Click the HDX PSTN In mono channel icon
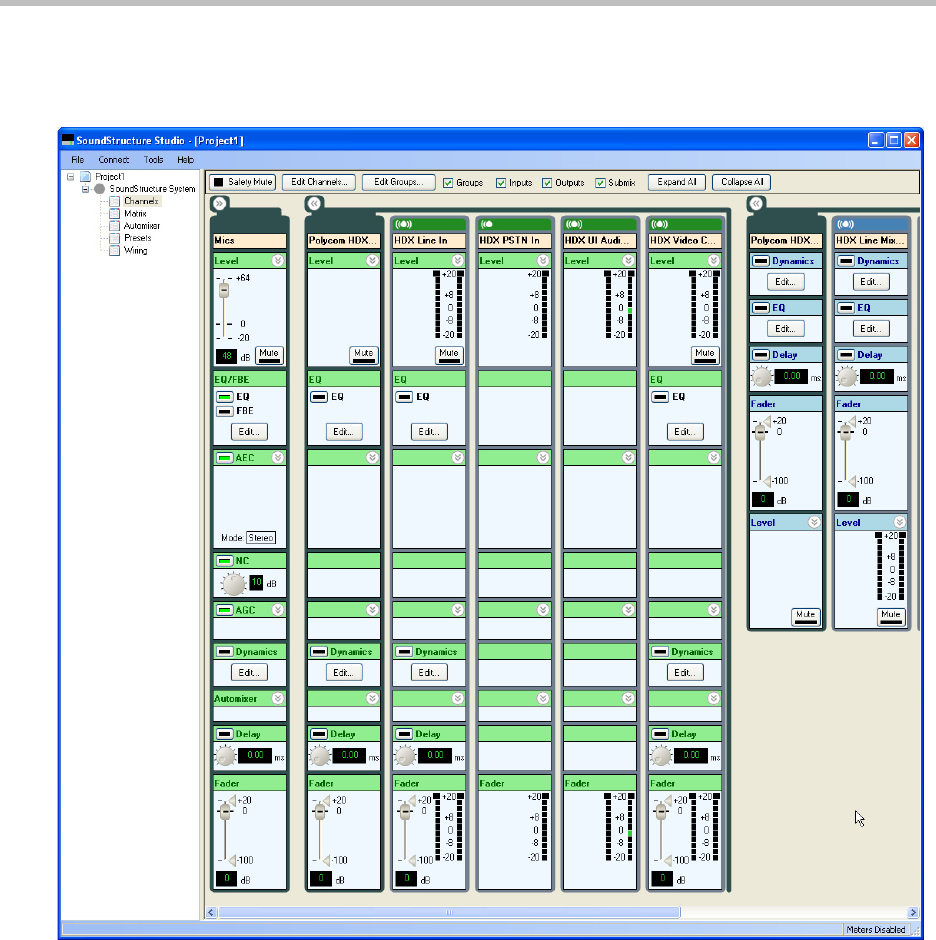Viewport: 936px width, 940px height. (x=489, y=223)
